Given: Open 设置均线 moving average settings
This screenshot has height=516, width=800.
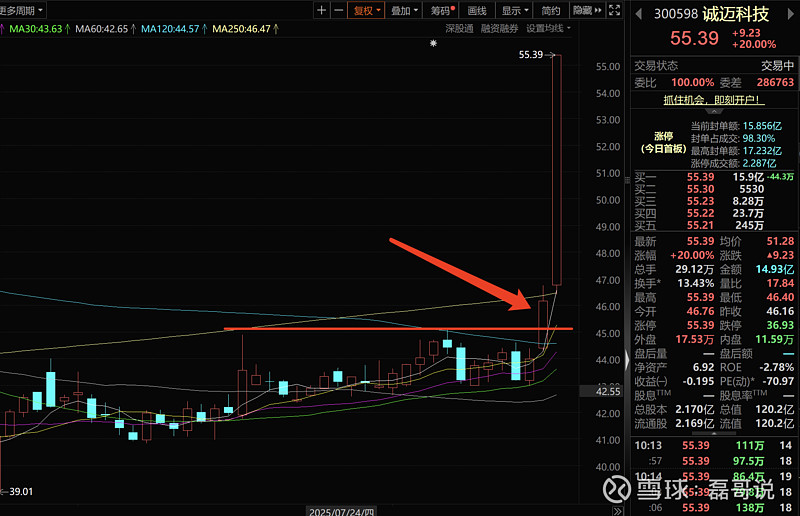Looking at the screenshot, I should [548, 29].
